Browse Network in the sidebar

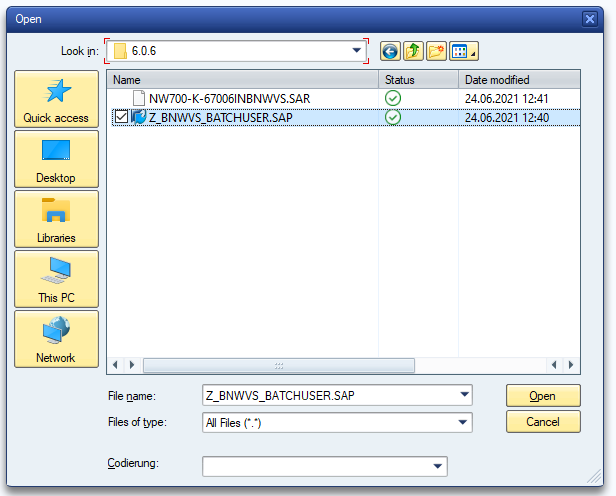coord(56,340)
